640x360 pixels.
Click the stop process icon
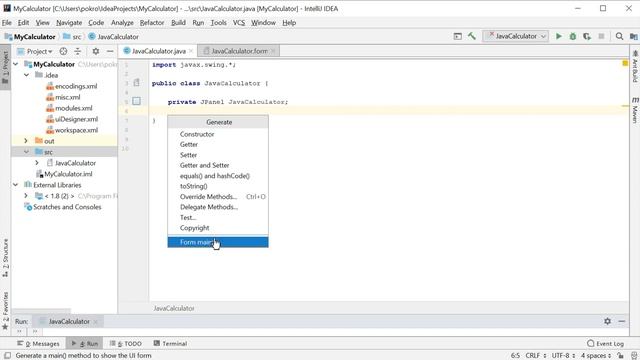coord(601,36)
